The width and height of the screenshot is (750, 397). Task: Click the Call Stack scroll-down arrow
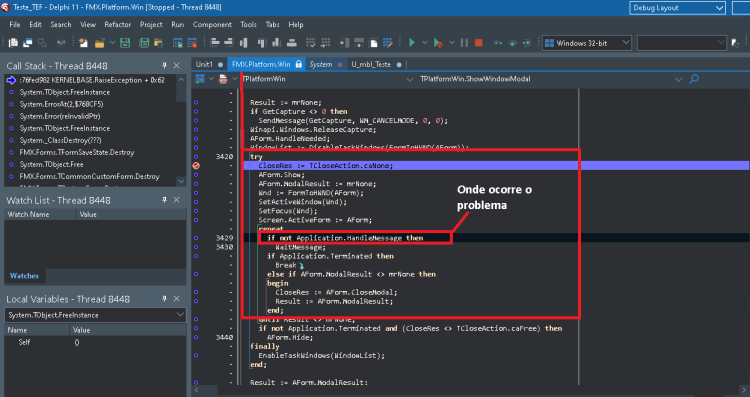[x=181, y=181]
